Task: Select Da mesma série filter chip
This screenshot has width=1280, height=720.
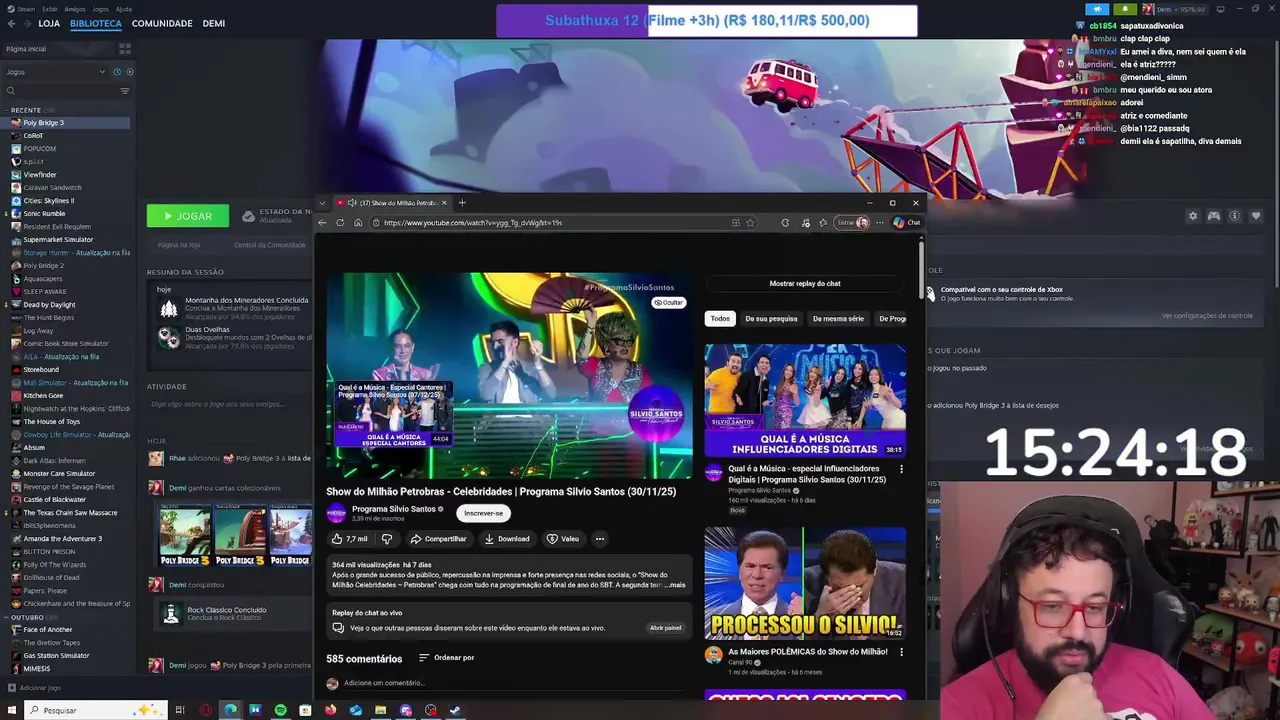Action: 838,319
